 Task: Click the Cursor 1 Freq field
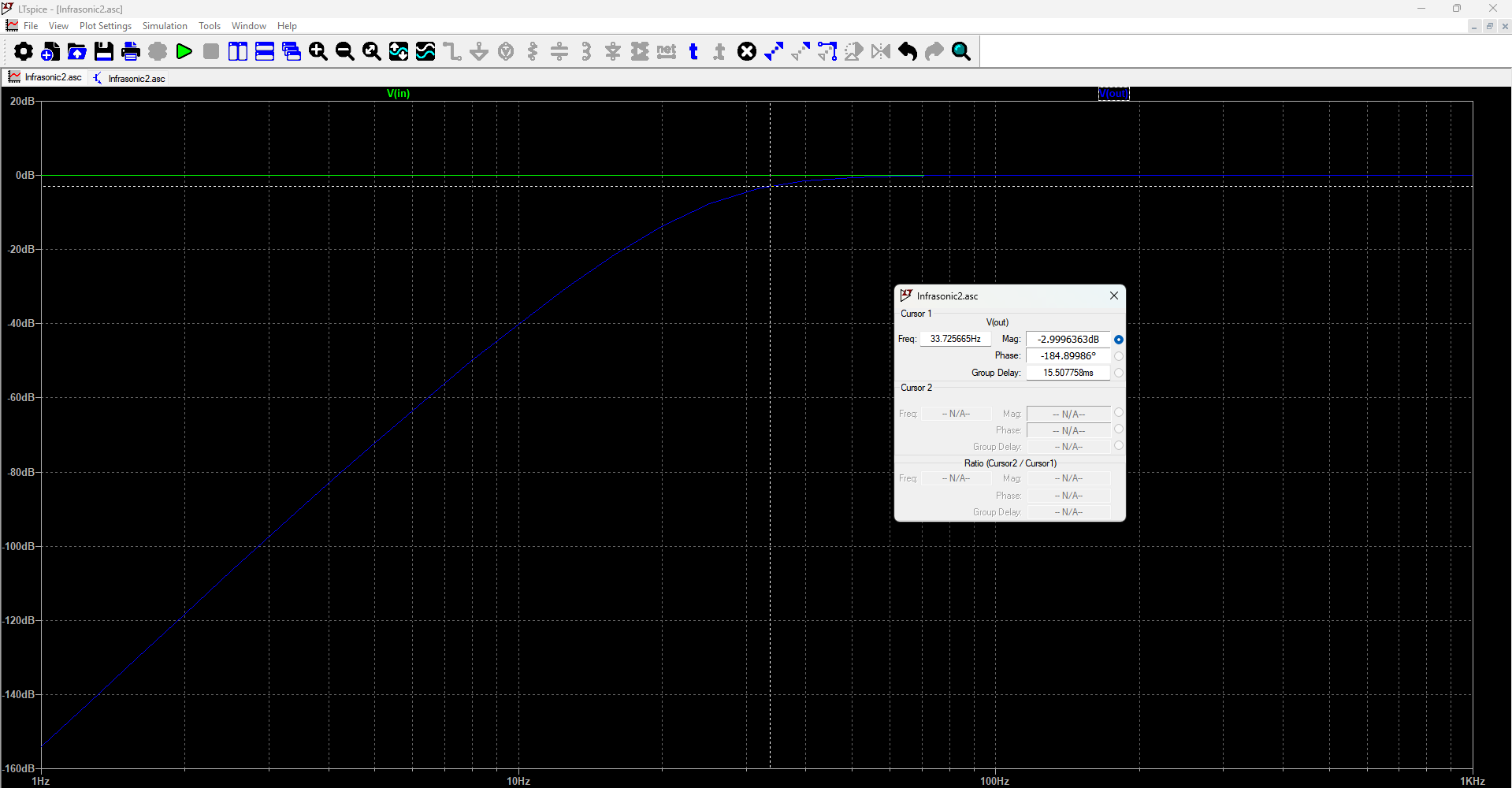point(955,338)
